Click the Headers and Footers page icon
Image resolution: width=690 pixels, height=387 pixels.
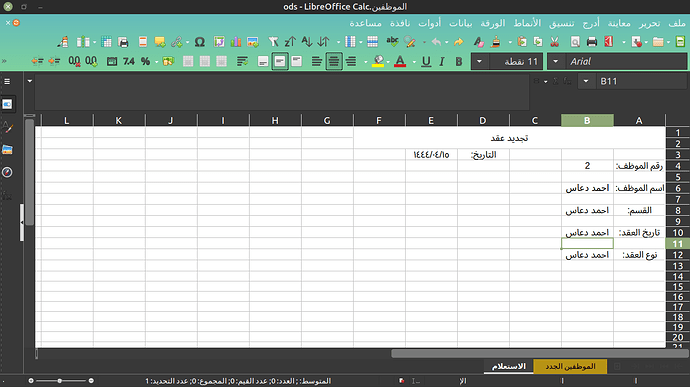tap(143, 42)
